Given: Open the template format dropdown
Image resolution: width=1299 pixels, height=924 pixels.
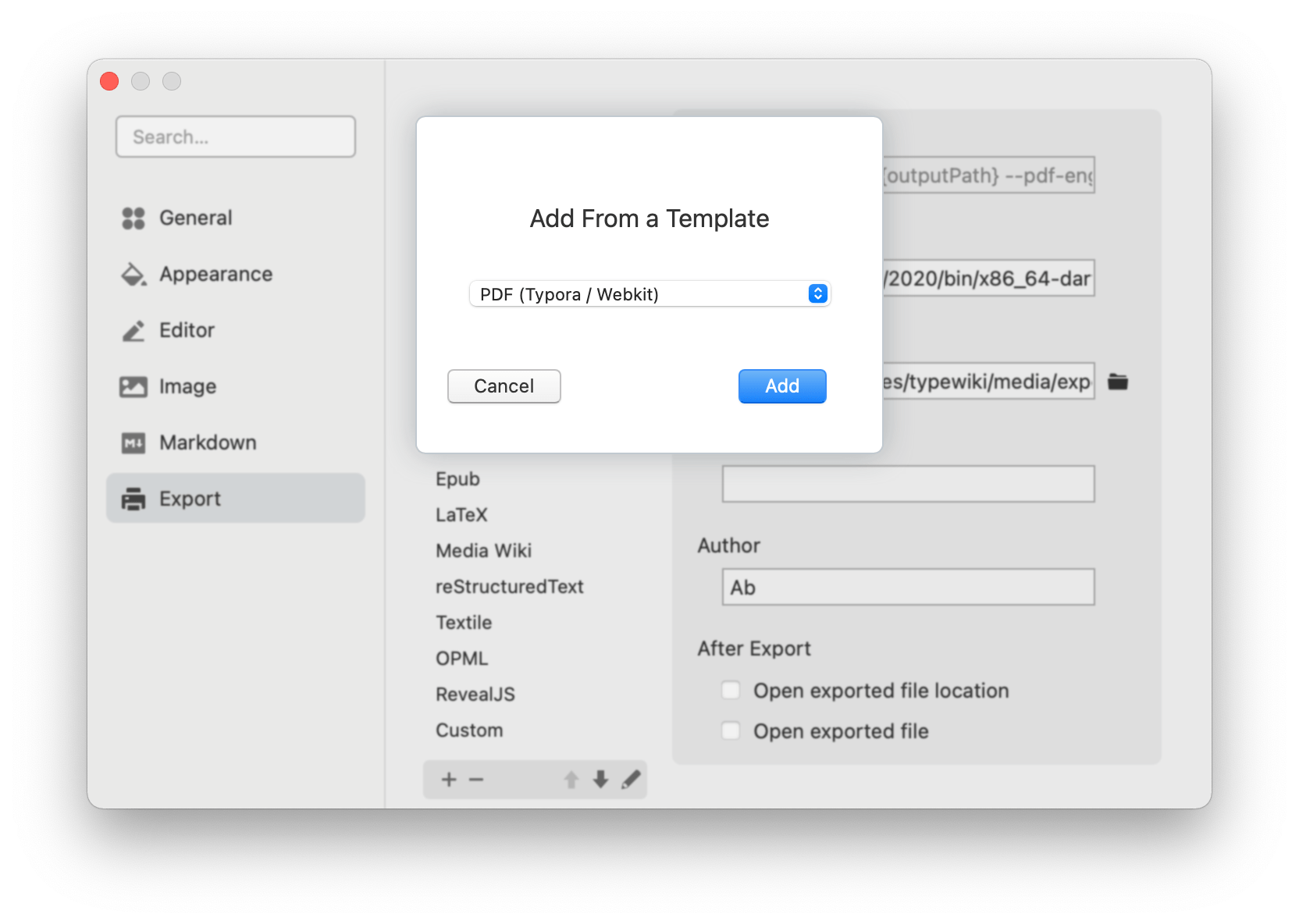Looking at the screenshot, I should point(817,293).
